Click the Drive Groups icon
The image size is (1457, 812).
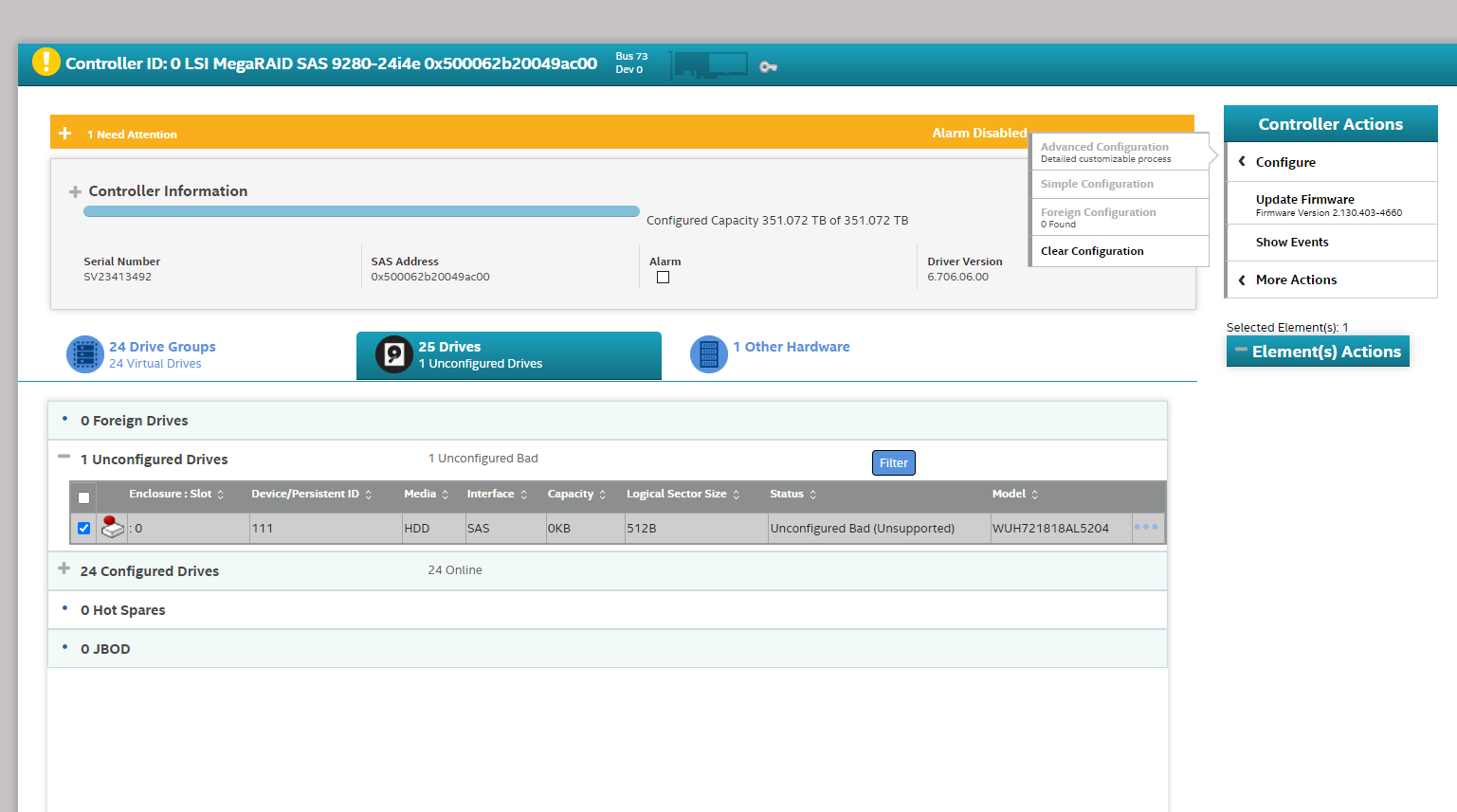point(84,354)
